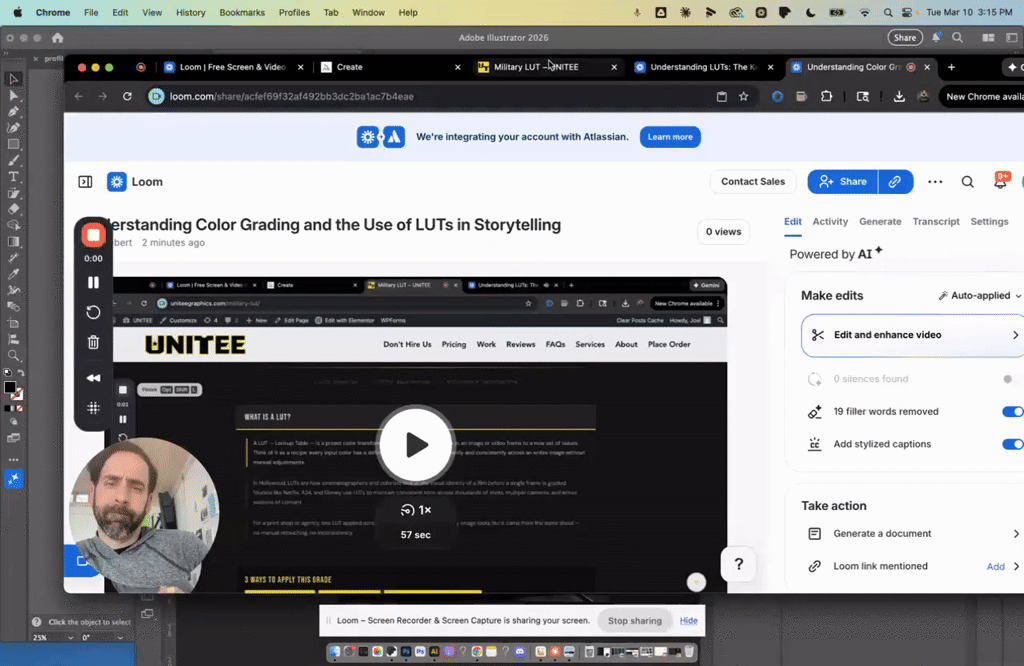Switch to the Transcript tab

936,222
